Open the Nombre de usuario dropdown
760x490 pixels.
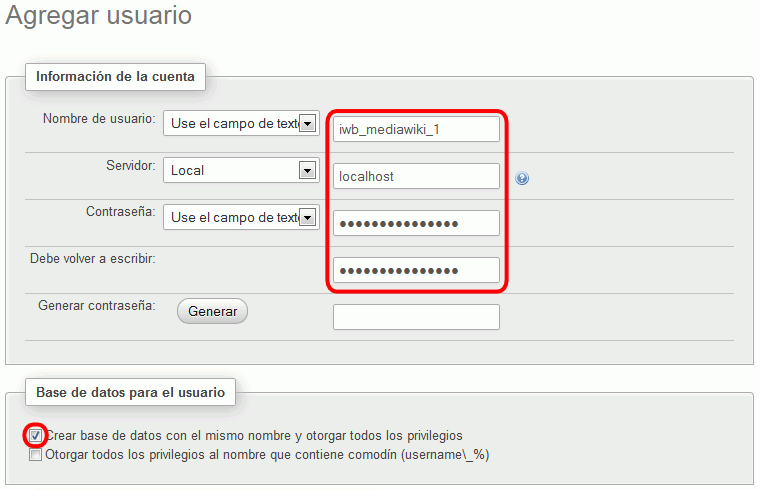pyautogui.click(x=241, y=123)
